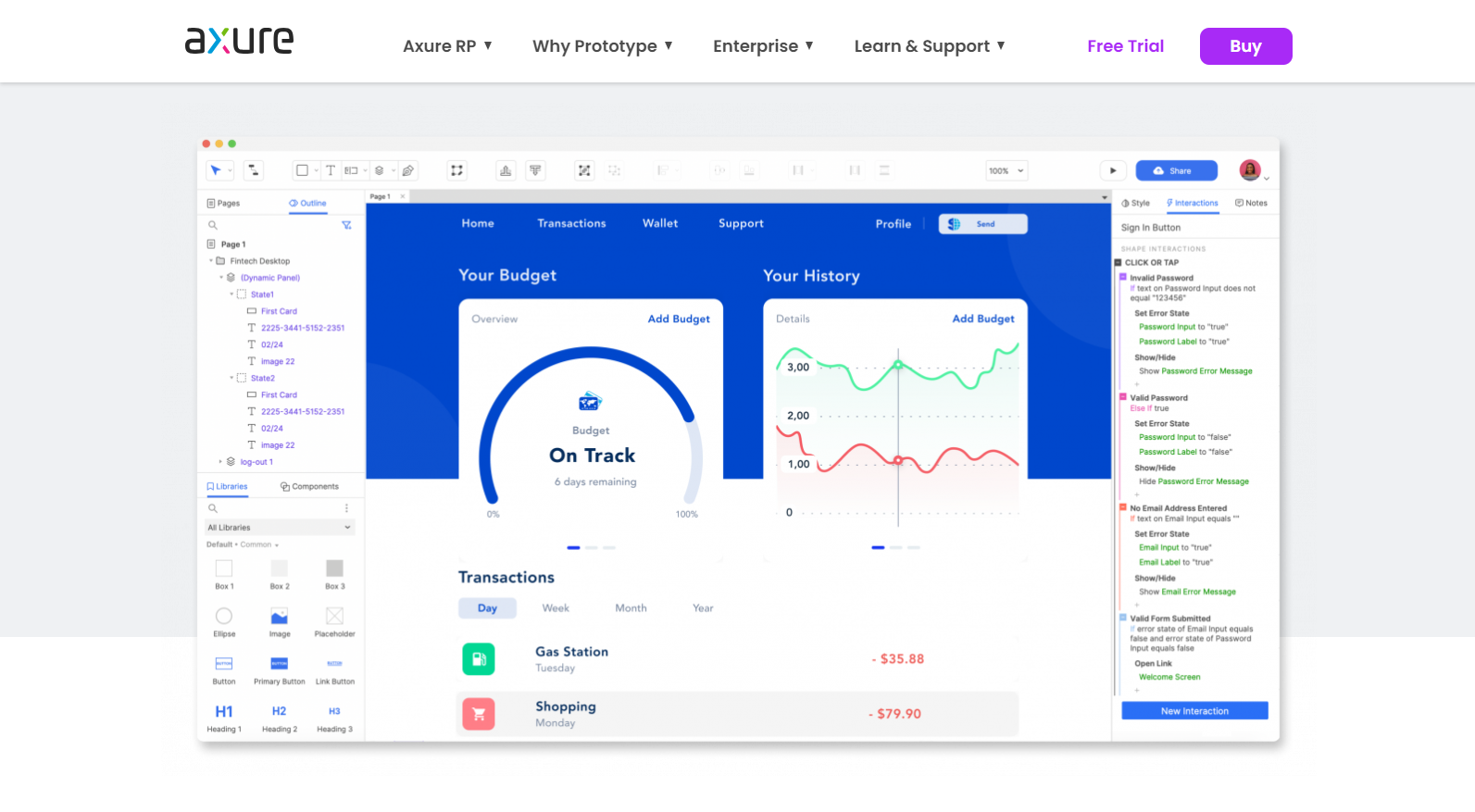Select the Heading 1 widget

click(224, 718)
